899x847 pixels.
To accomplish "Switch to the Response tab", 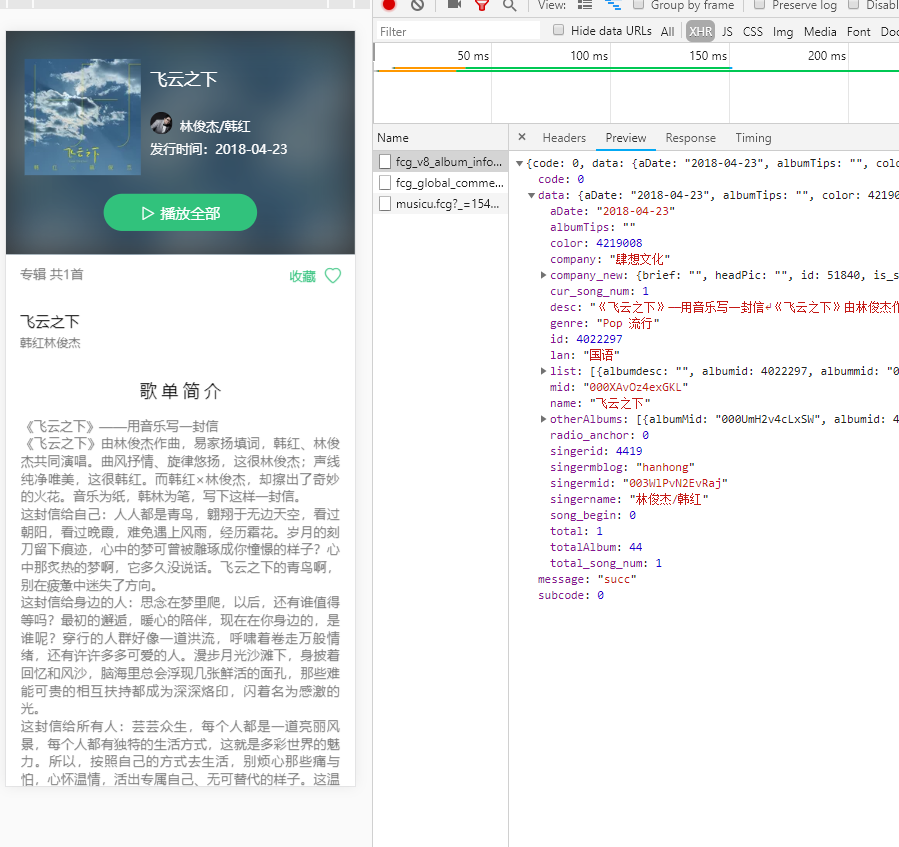I will pos(690,138).
